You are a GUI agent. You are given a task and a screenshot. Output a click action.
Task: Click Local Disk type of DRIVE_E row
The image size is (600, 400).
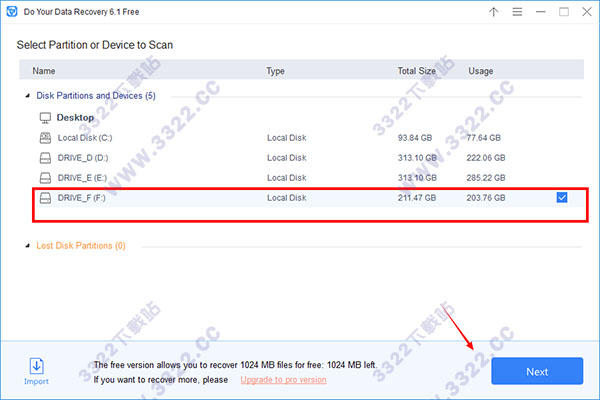pos(287,178)
